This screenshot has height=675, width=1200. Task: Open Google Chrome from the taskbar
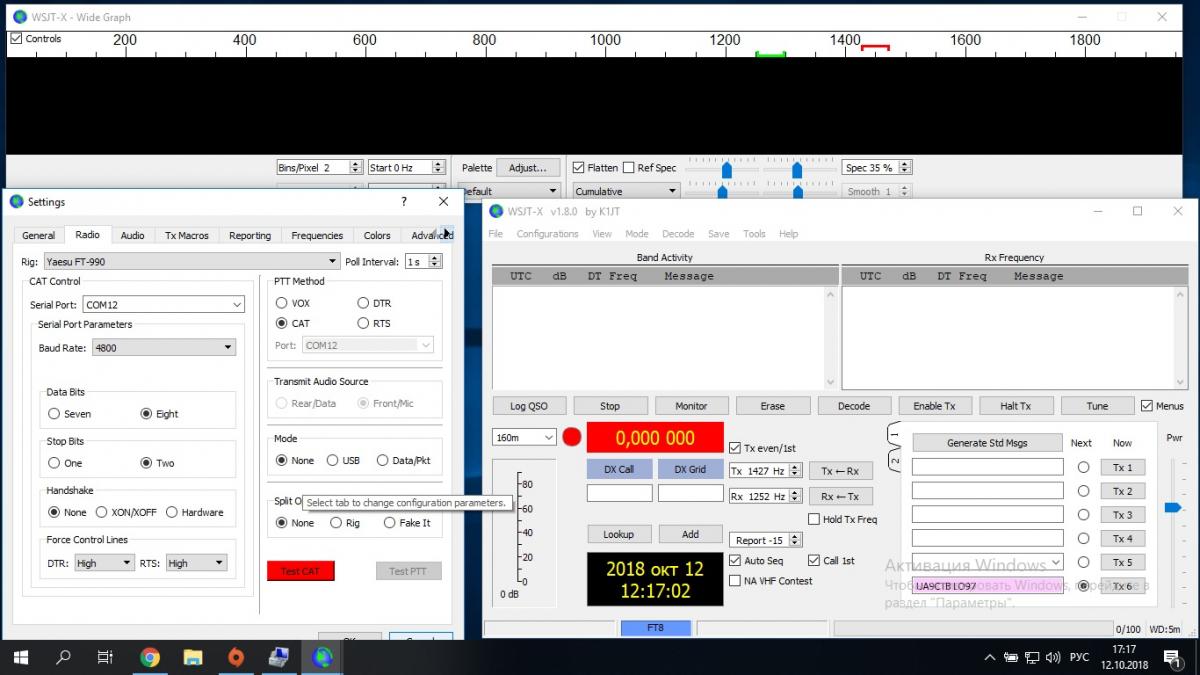150,657
